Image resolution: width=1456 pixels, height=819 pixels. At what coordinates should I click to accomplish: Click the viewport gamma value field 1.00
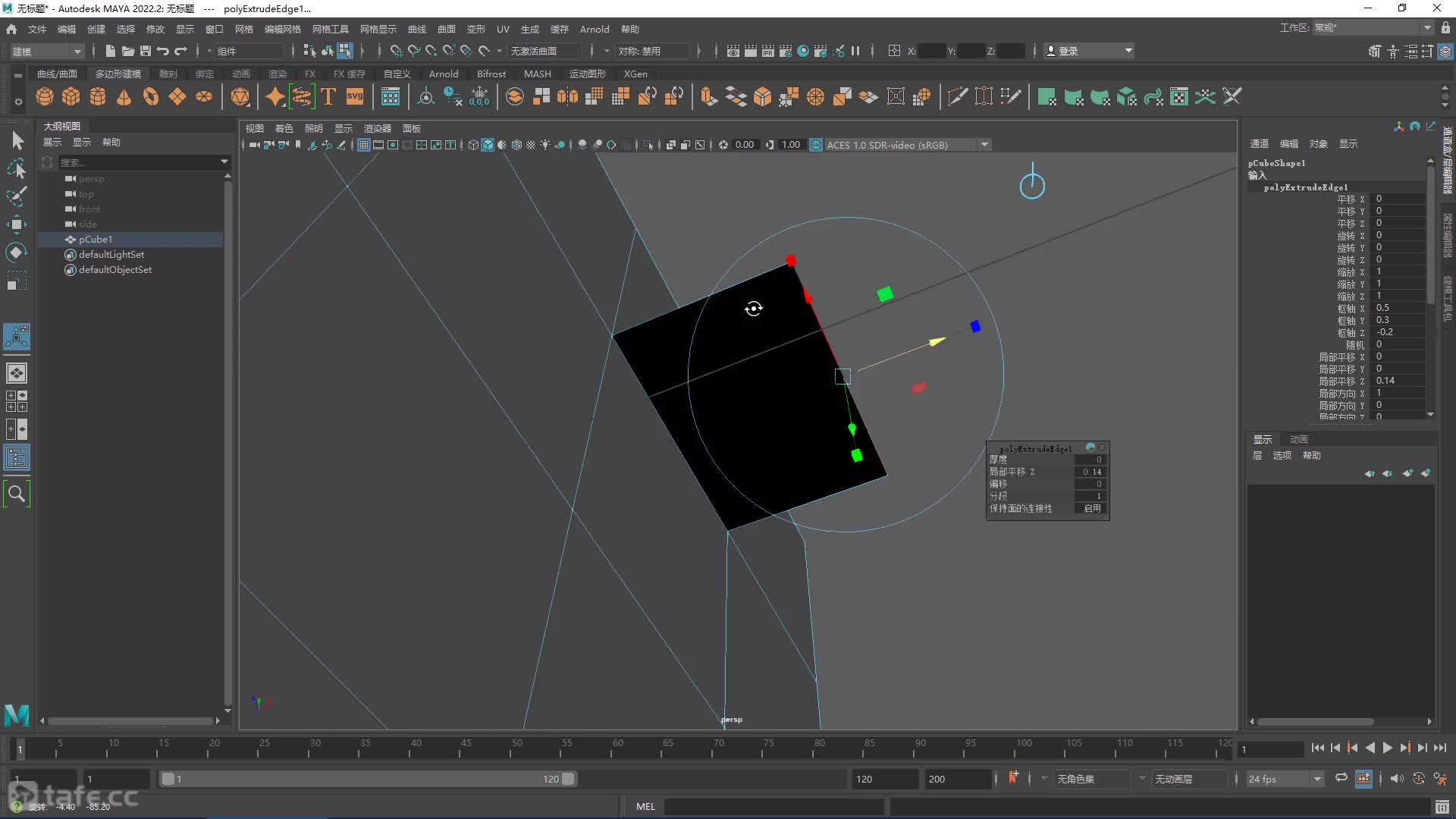(791, 145)
